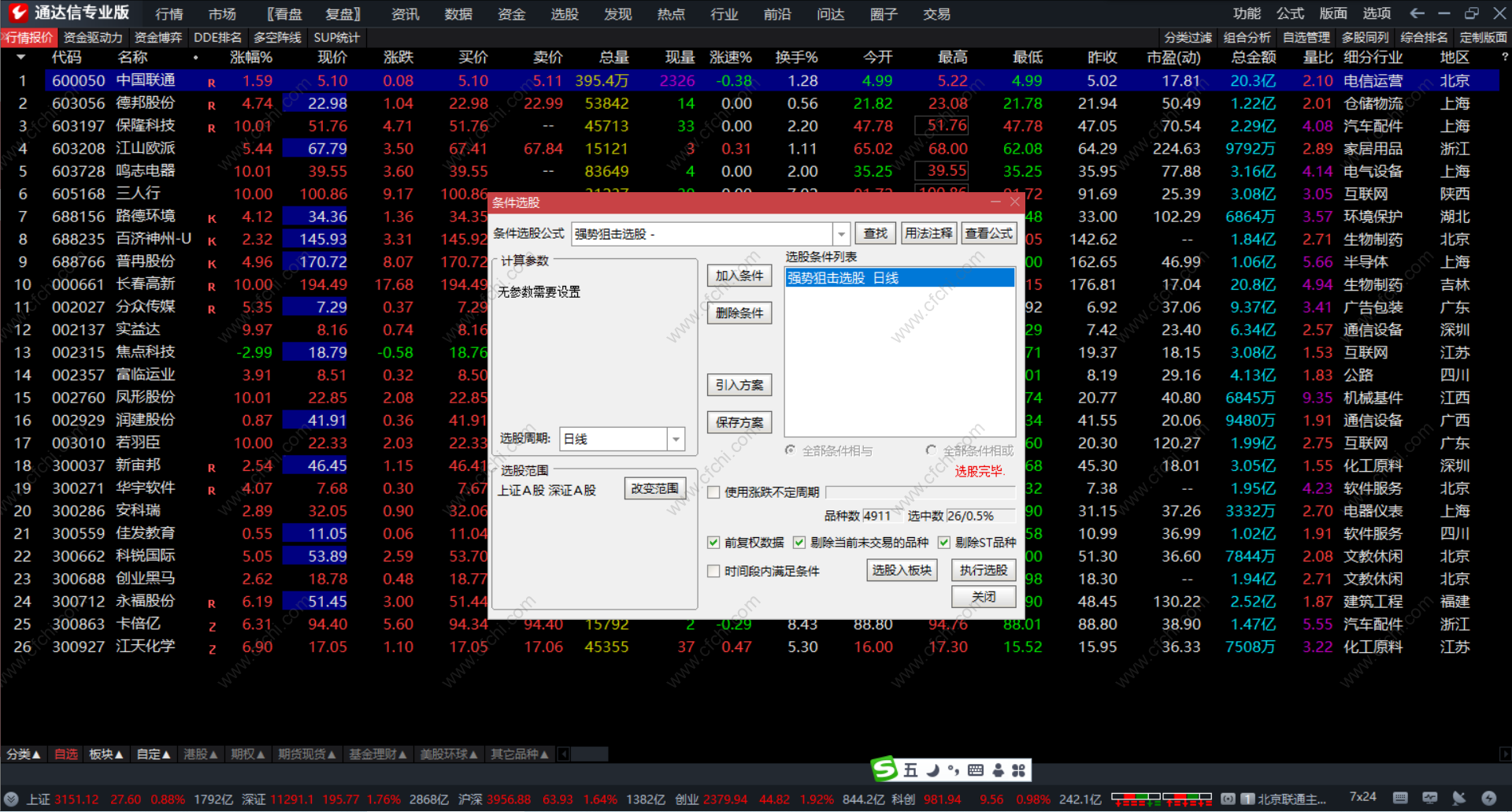Image resolution: width=1512 pixels, height=812 pixels.
Task: Click the second red-green market breadth bar
Action: point(1188,799)
